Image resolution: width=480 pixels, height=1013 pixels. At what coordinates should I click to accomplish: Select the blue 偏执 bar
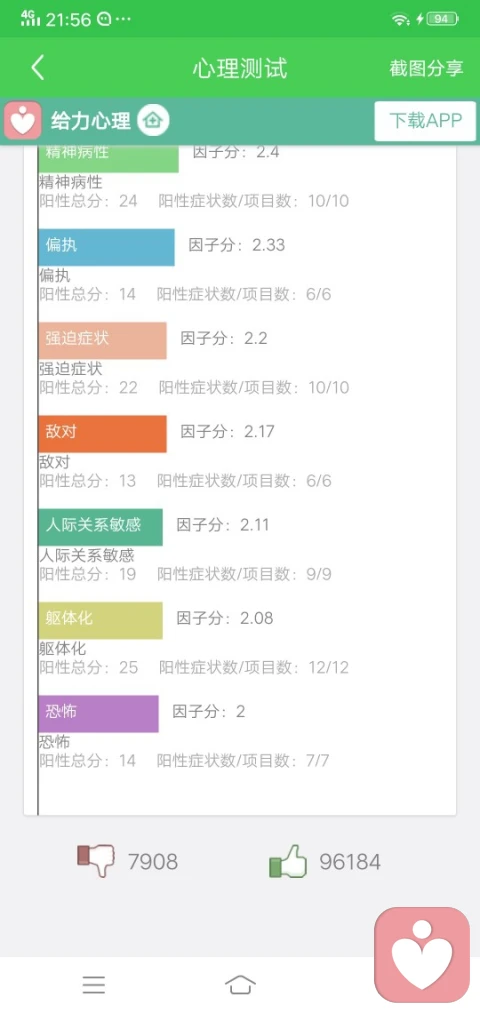[x=106, y=247]
